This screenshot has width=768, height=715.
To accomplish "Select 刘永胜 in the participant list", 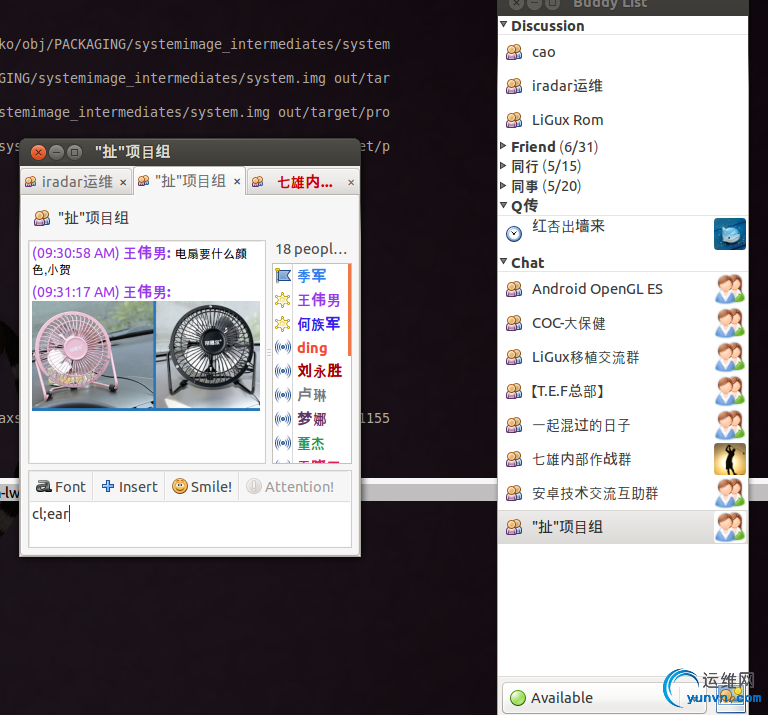I will click(312, 371).
